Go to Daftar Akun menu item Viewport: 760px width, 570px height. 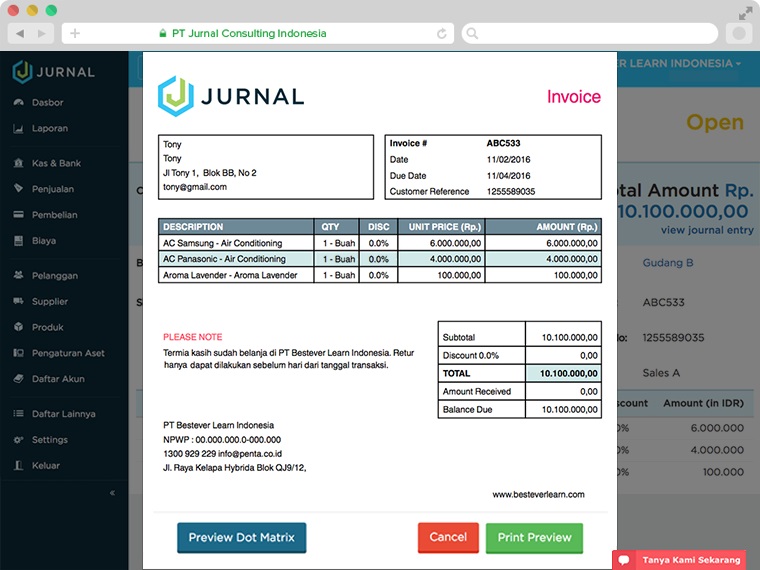(58, 379)
